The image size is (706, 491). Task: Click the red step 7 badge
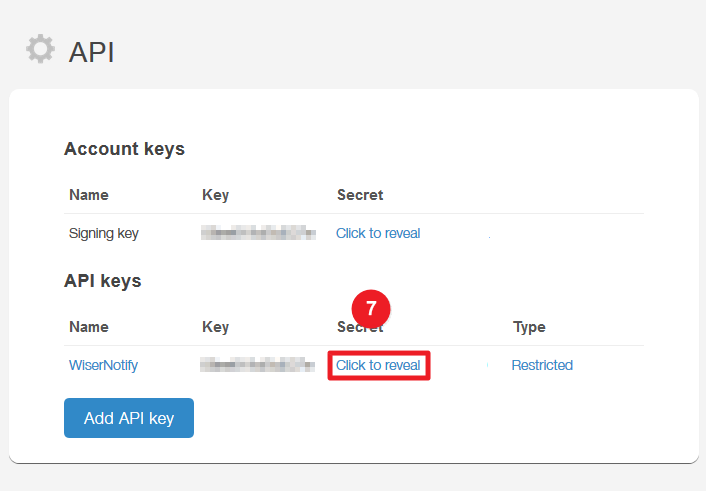[x=371, y=309]
